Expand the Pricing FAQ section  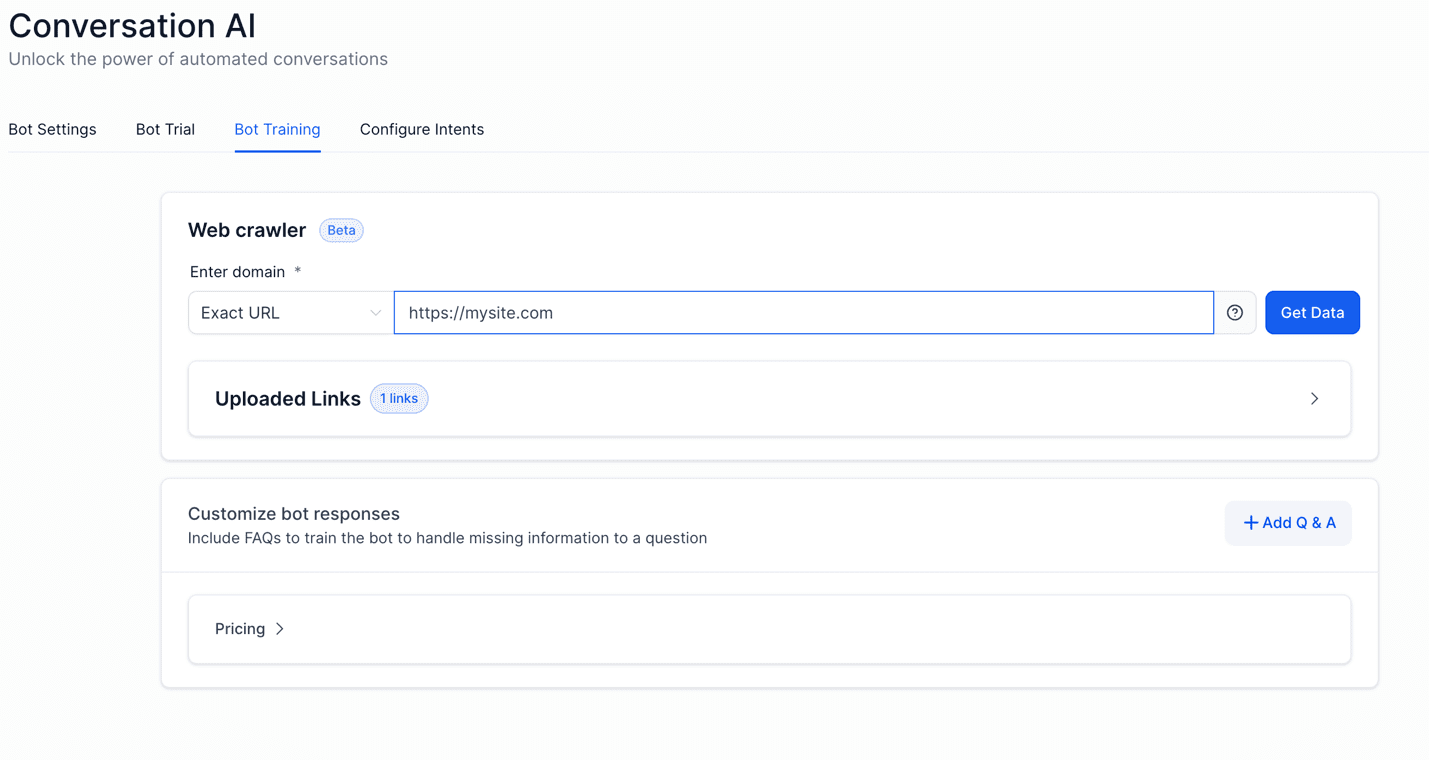pos(768,629)
